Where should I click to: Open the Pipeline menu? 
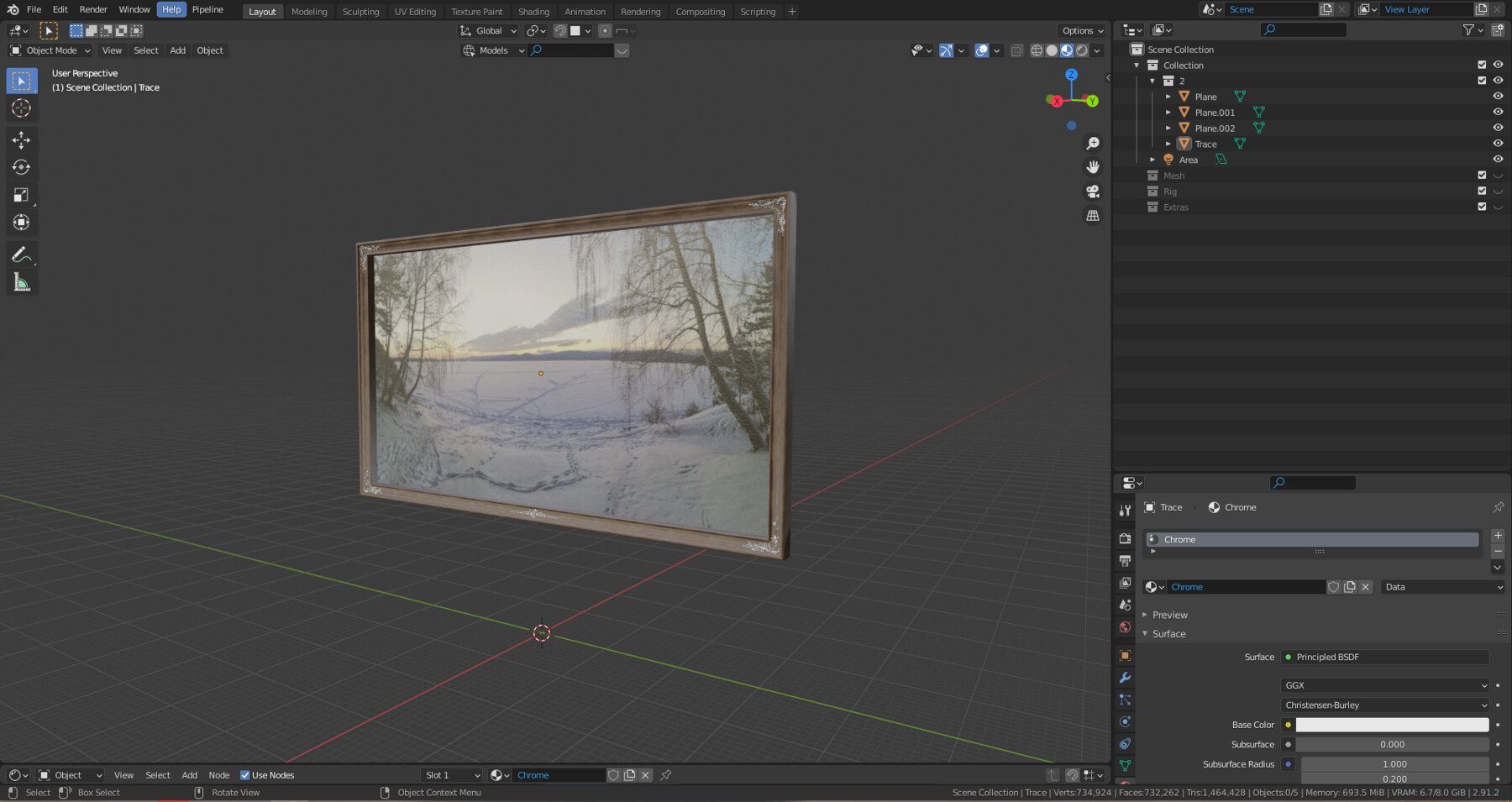[x=207, y=9]
